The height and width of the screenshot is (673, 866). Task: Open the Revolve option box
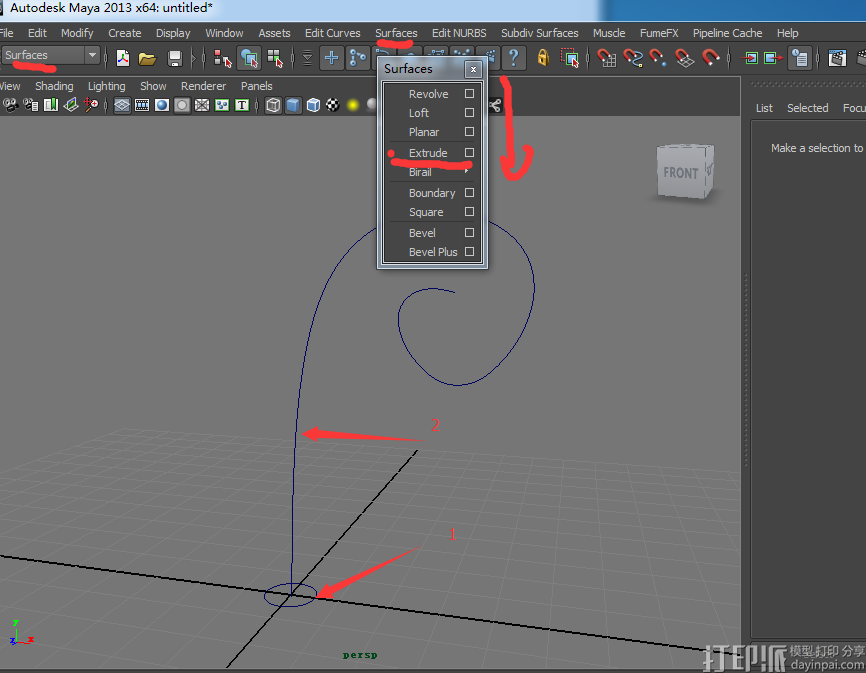pos(469,94)
